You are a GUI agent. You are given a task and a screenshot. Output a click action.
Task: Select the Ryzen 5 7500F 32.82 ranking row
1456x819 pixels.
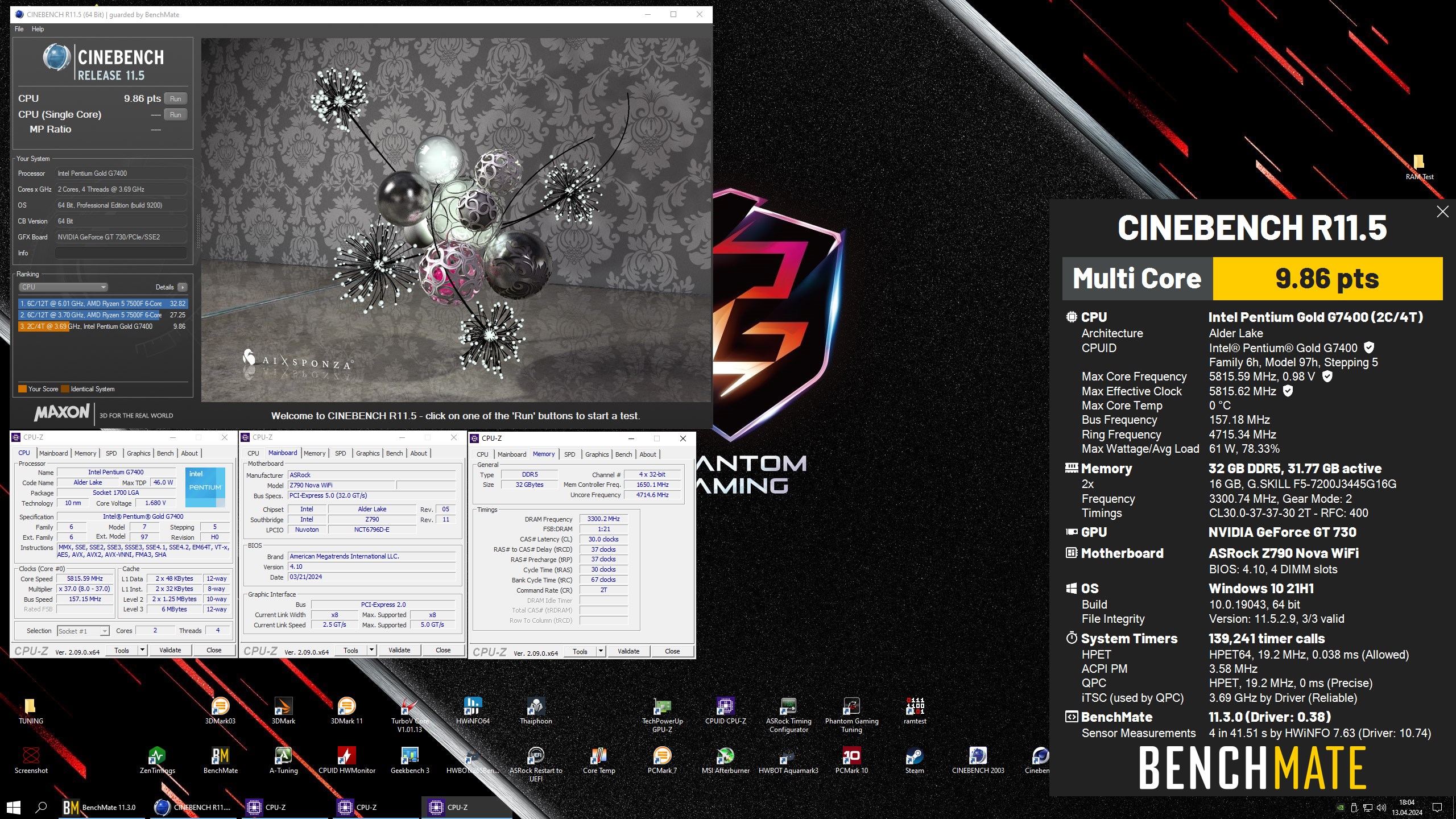103,304
